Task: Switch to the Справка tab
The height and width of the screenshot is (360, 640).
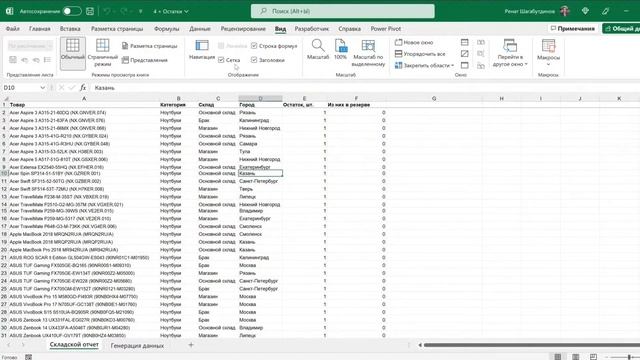Action: pyautogui.click(x=349, y=29)
